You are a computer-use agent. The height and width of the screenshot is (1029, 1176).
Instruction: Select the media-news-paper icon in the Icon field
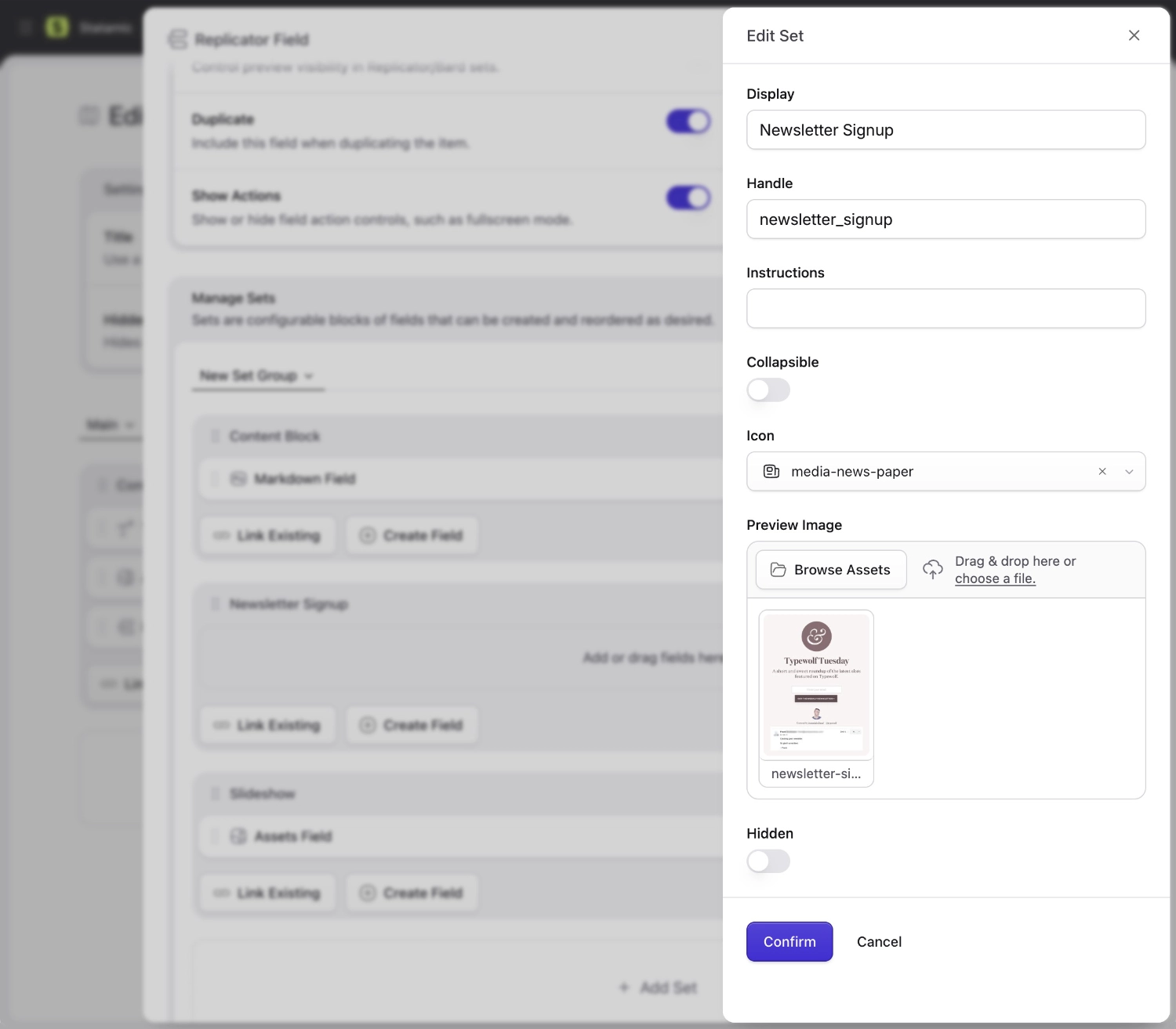coord(771,471)
